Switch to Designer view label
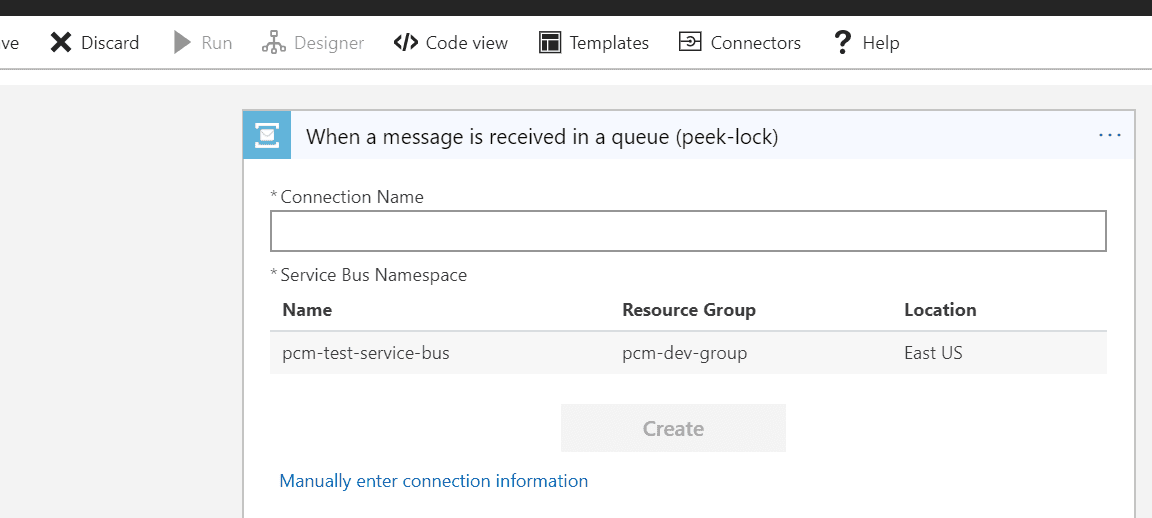 328,43
